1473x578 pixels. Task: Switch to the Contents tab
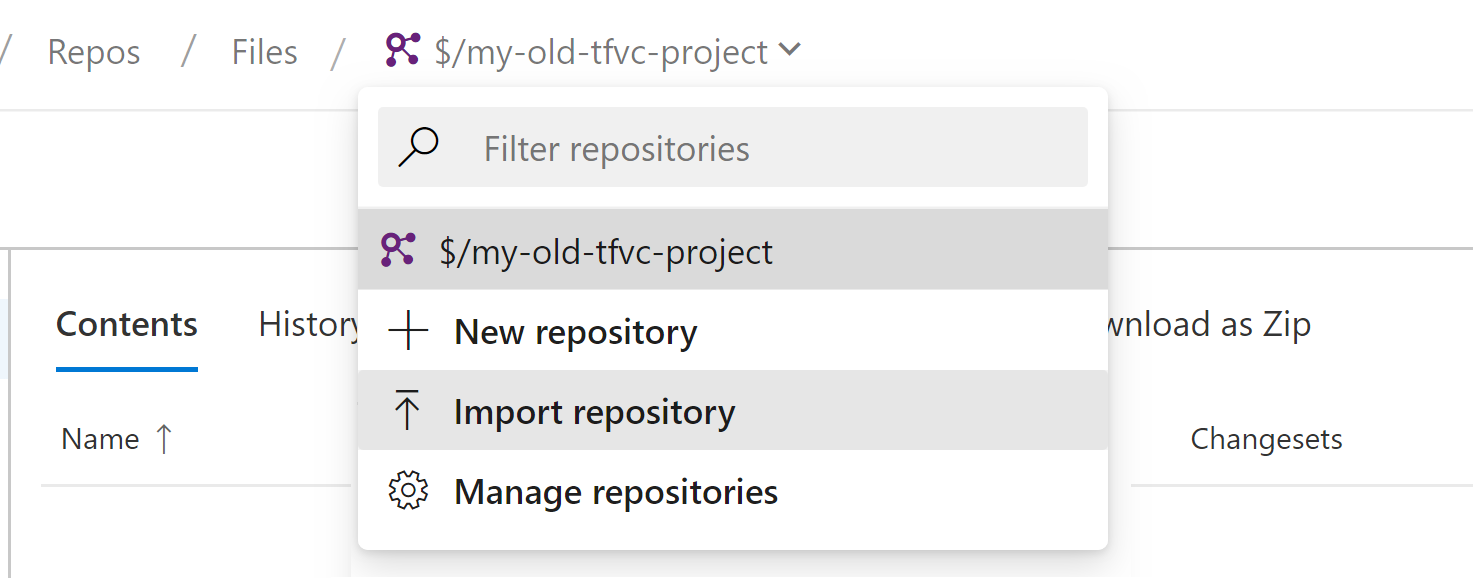[x=127, y=325]
